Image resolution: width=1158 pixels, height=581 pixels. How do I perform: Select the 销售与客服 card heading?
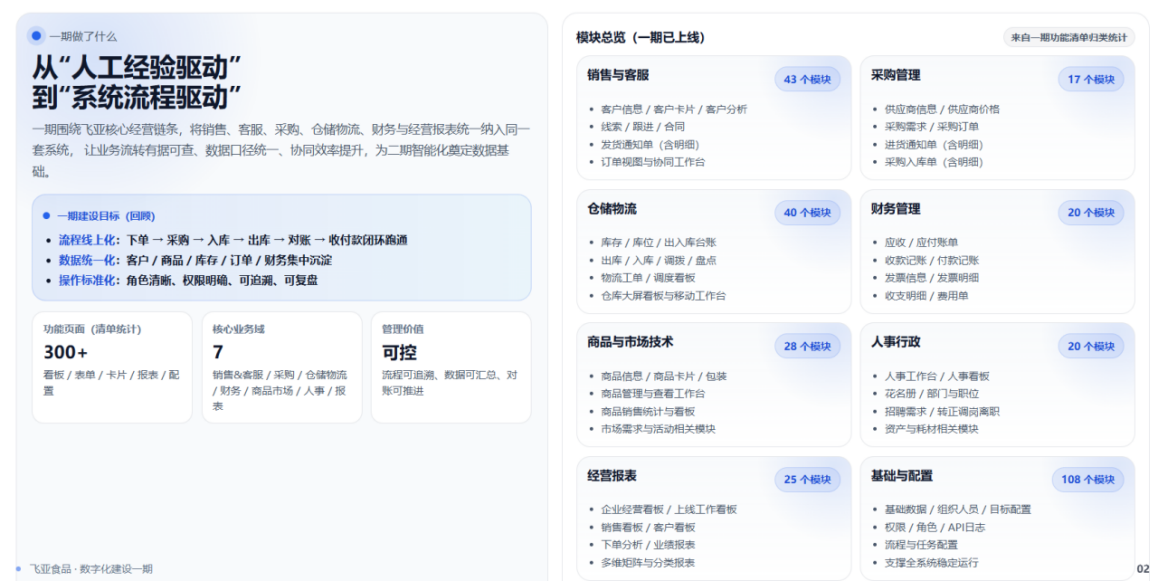pyautogui.click(x=618, y=75)
